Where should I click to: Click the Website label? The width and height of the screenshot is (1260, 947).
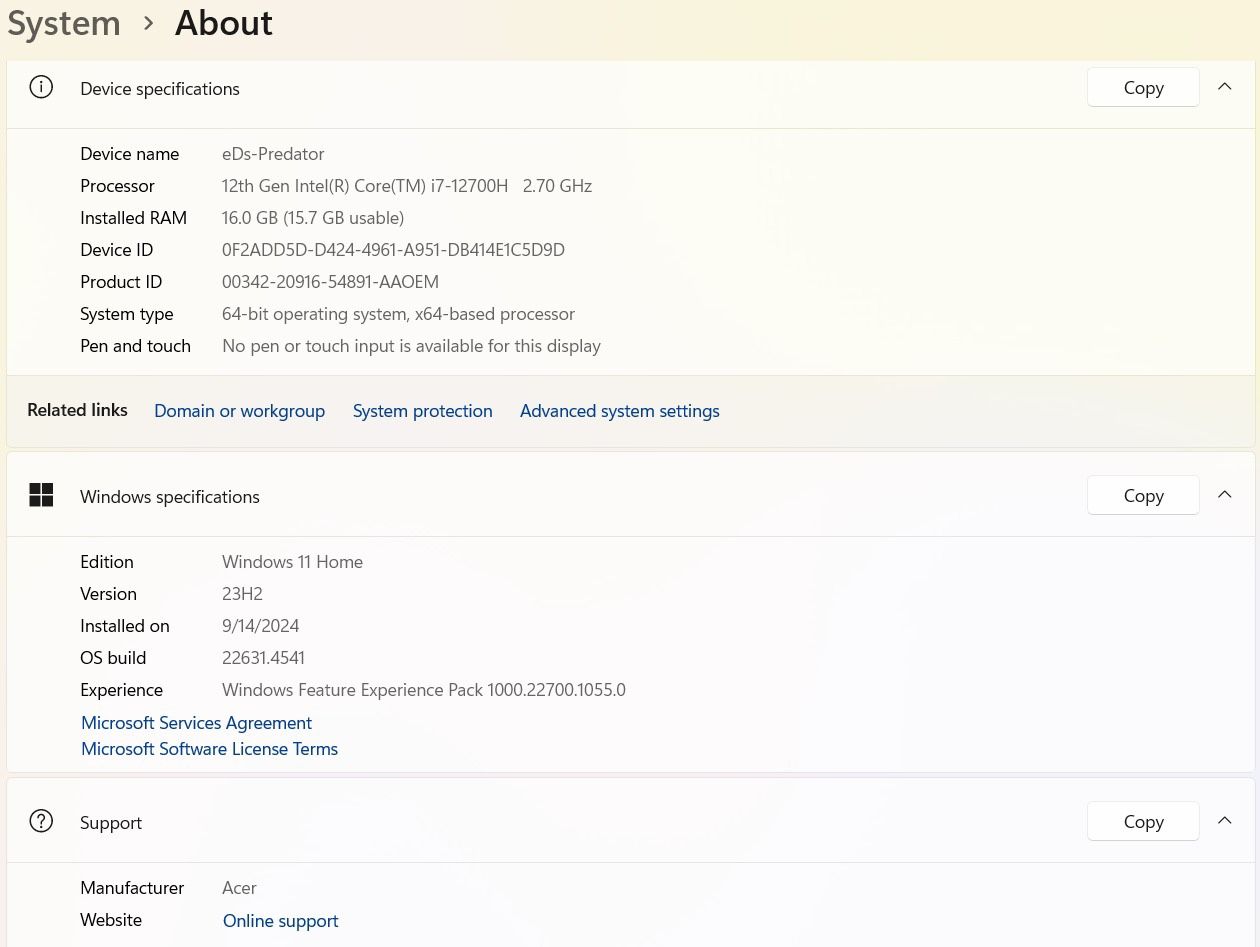tap(111, 920)
